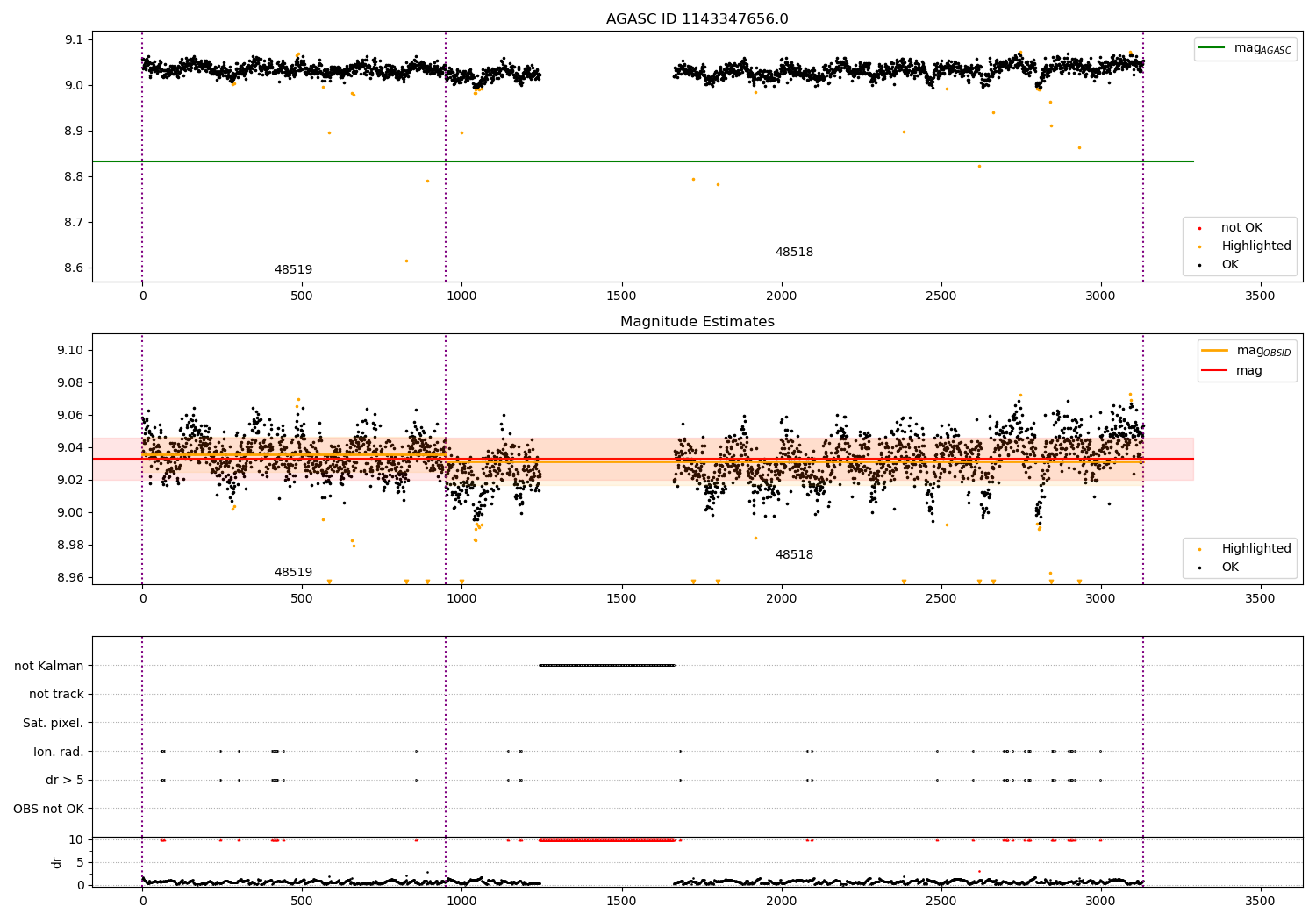Click the dr > 5 axis label
Screen dimensions: 1316x921
click(x=65, y=781)
